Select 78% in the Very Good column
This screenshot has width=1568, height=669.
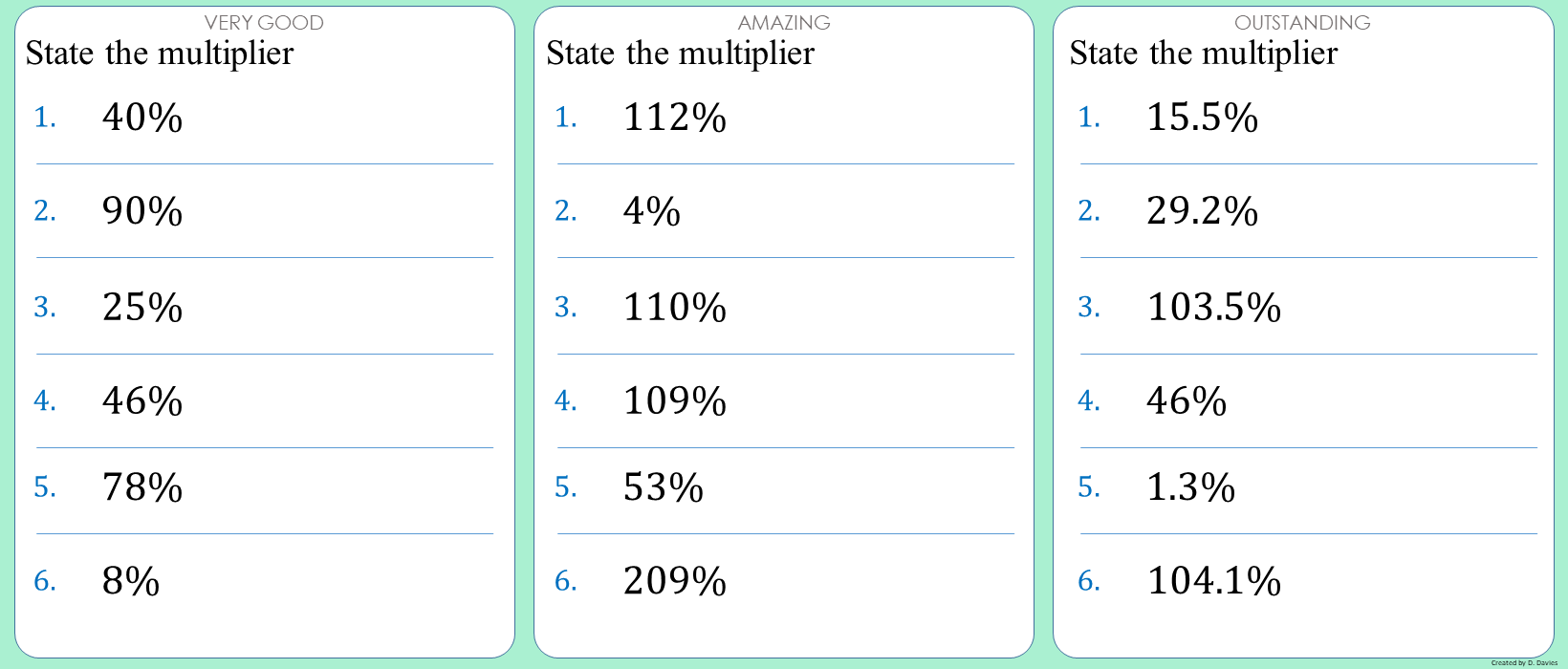[142, 487]
